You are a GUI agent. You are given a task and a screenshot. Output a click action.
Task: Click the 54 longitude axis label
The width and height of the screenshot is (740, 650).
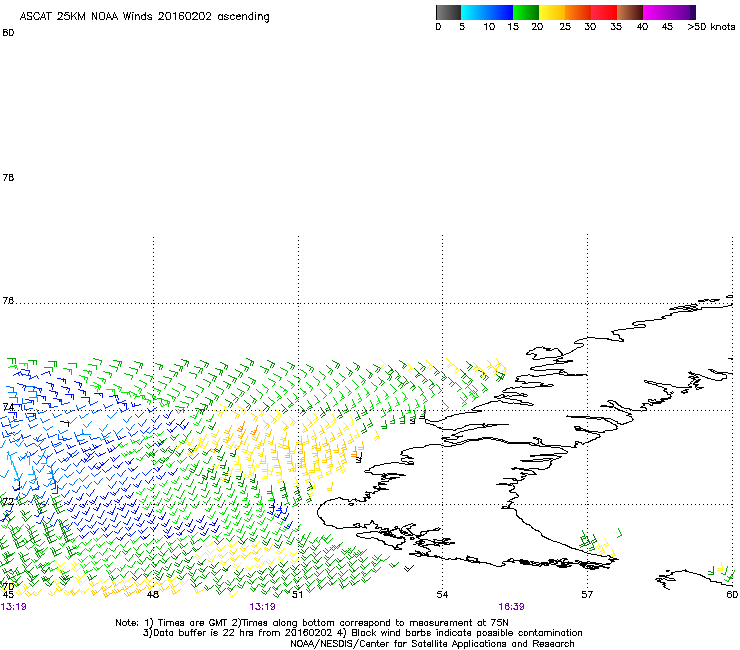pyautogui.click(x=442, y=594)
